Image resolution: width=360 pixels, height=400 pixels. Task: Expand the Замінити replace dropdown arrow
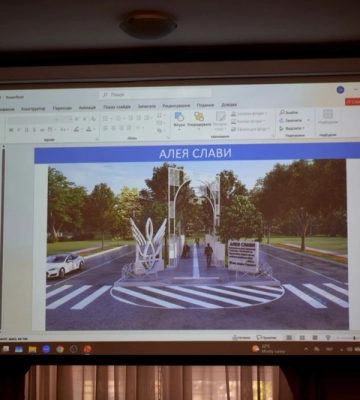[308, 120]
